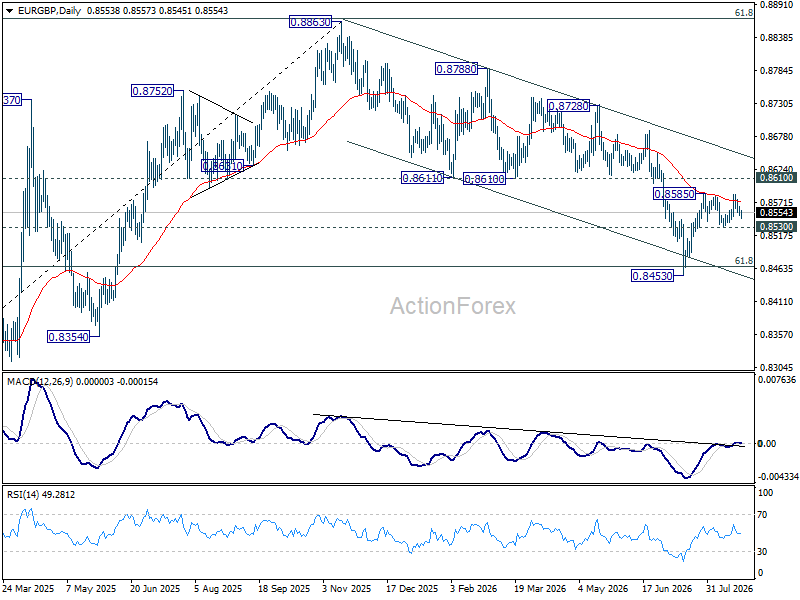Click the MACD(12,26,9) indicator label
The width and height of the screenshot is (800, 600).
pos(40,382)
